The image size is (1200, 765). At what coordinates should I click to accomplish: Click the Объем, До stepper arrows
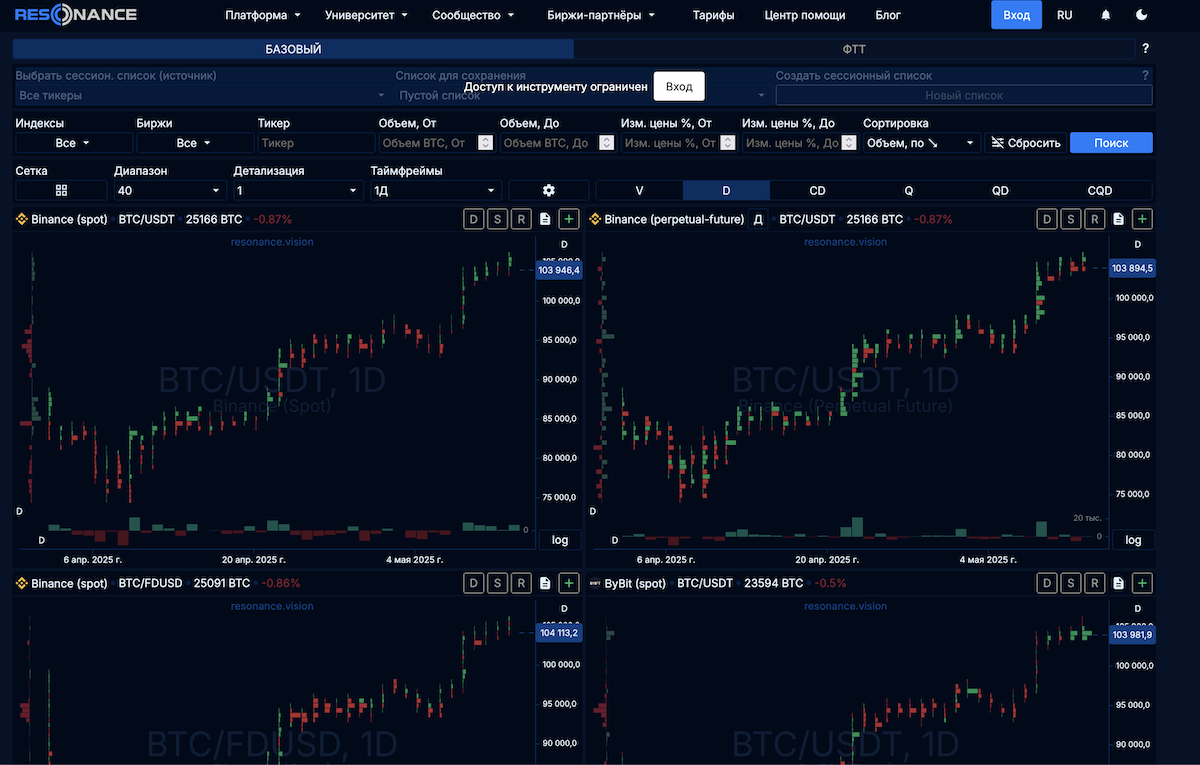pyautogui.click(x=606, y=143)
